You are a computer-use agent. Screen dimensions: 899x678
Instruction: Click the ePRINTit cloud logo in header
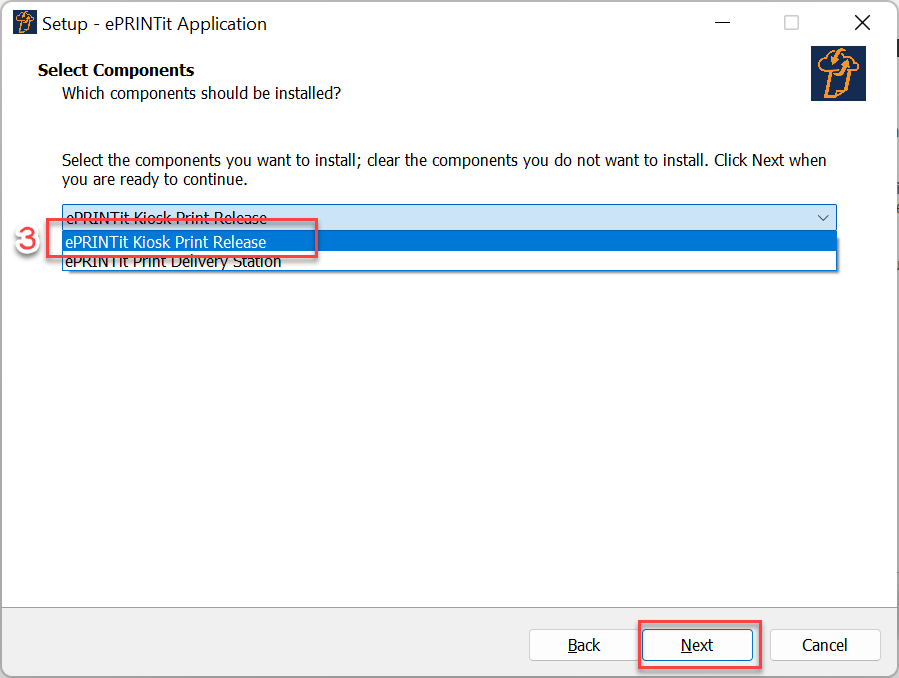coord(838,73)
